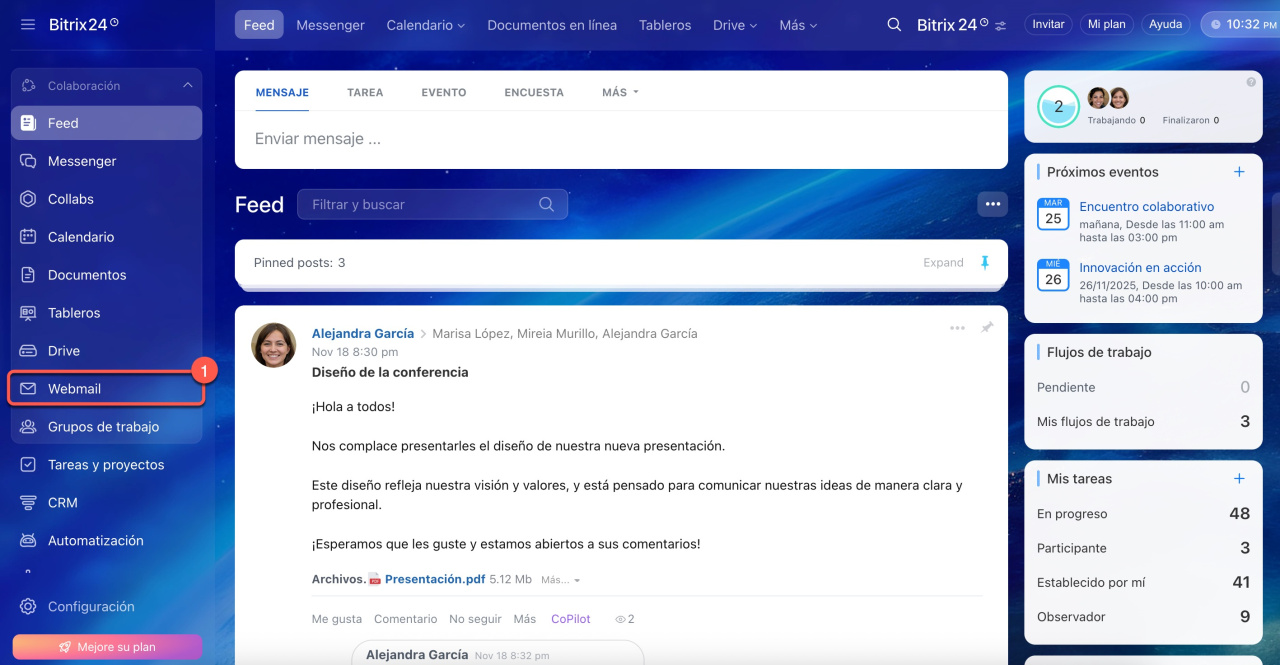Open Collabs from the sidebar
Image resolution: width=1280 pixels, height=665 pixels.
point(70,199)
